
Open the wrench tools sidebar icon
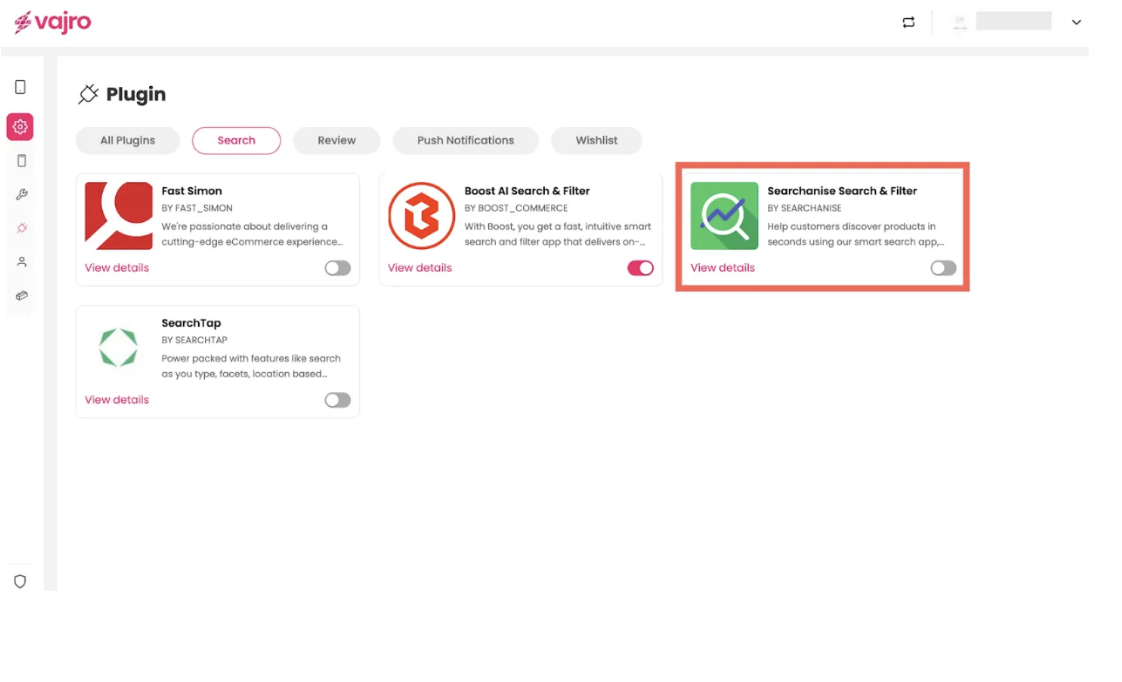coord(21,195)
